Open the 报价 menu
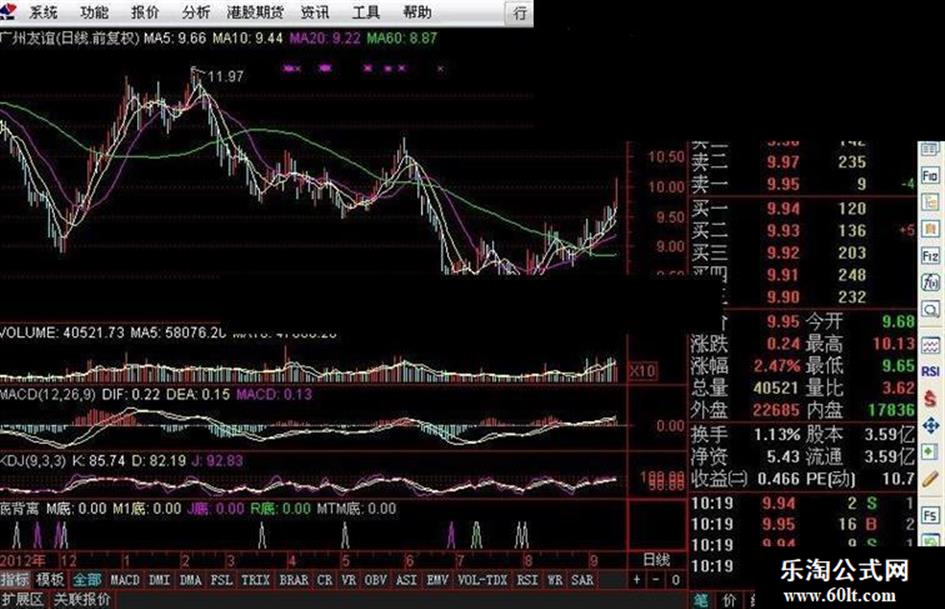Viewport: 945px width, 609px height. (x=145, y=12)
